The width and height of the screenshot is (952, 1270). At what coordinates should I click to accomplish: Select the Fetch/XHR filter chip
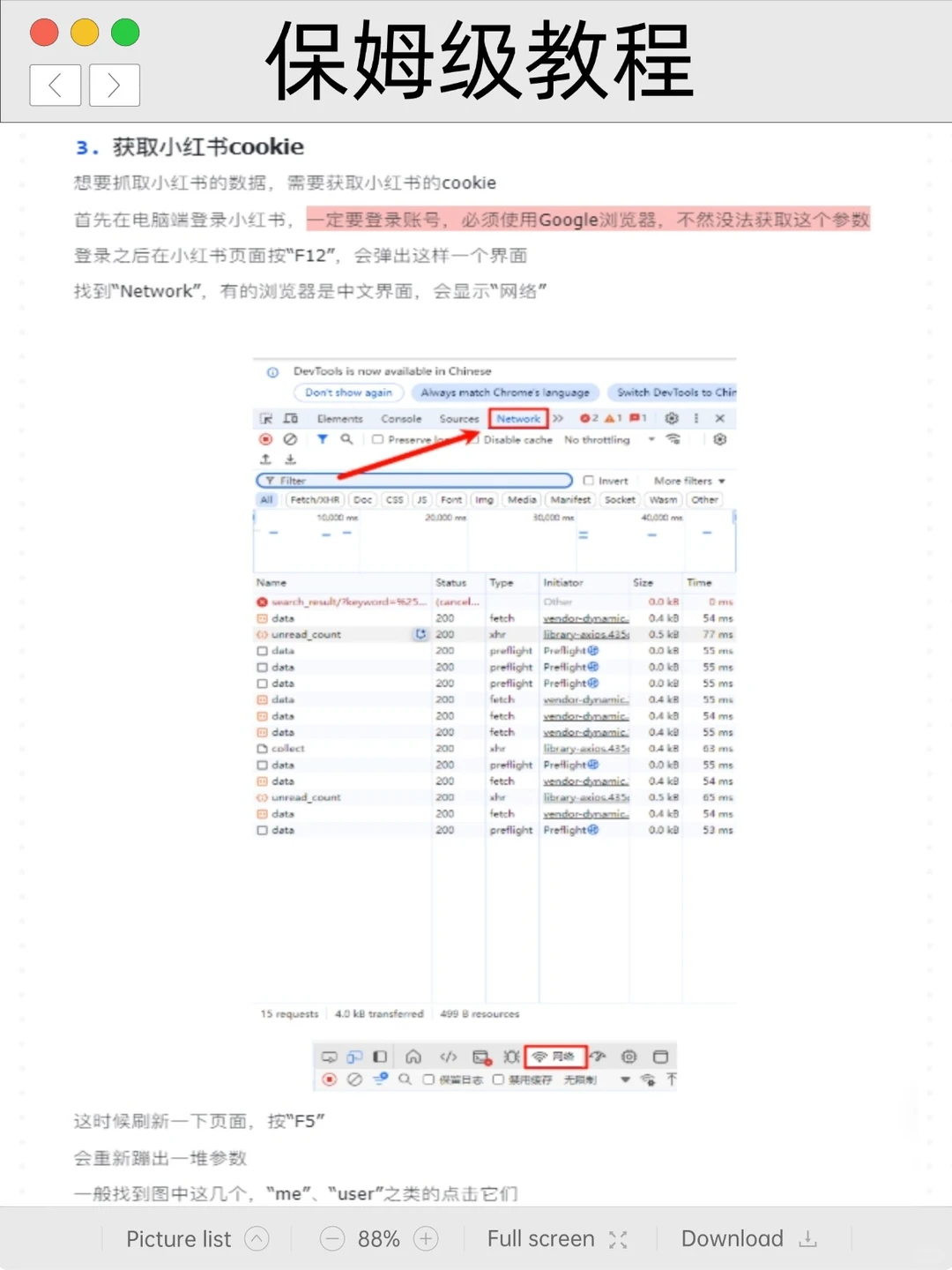315,500
